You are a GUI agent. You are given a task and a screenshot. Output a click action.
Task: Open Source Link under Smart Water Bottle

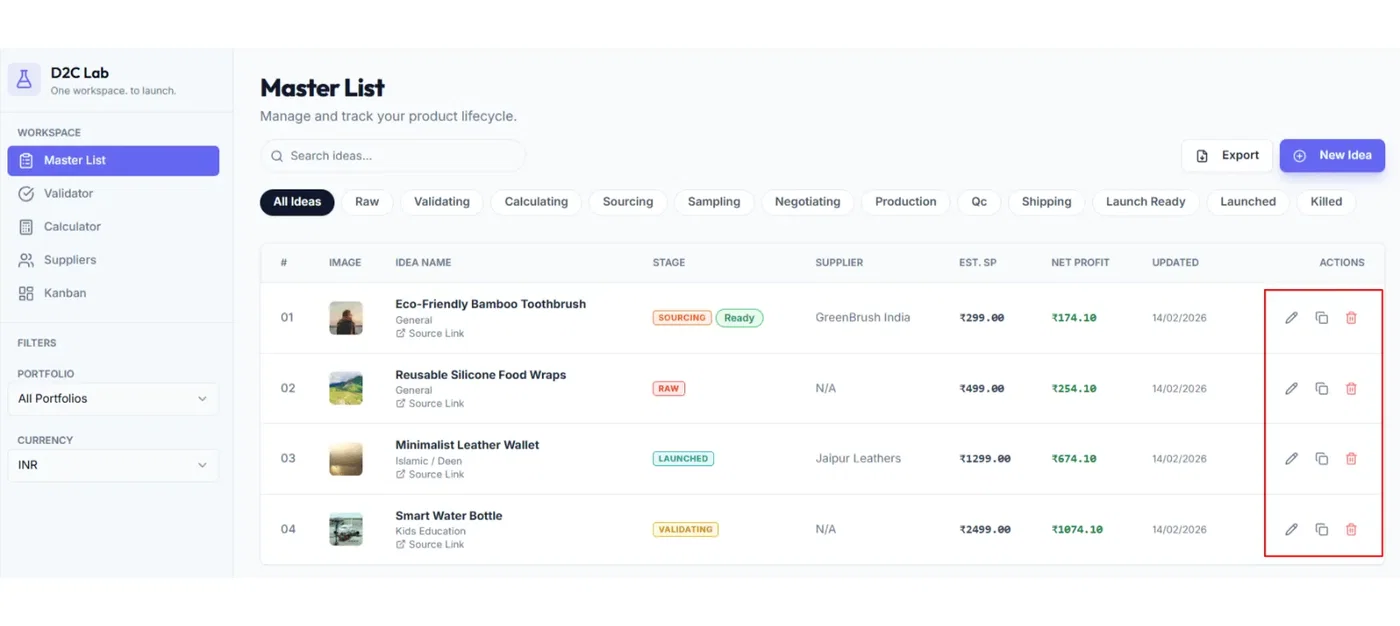tap(436, 544)
